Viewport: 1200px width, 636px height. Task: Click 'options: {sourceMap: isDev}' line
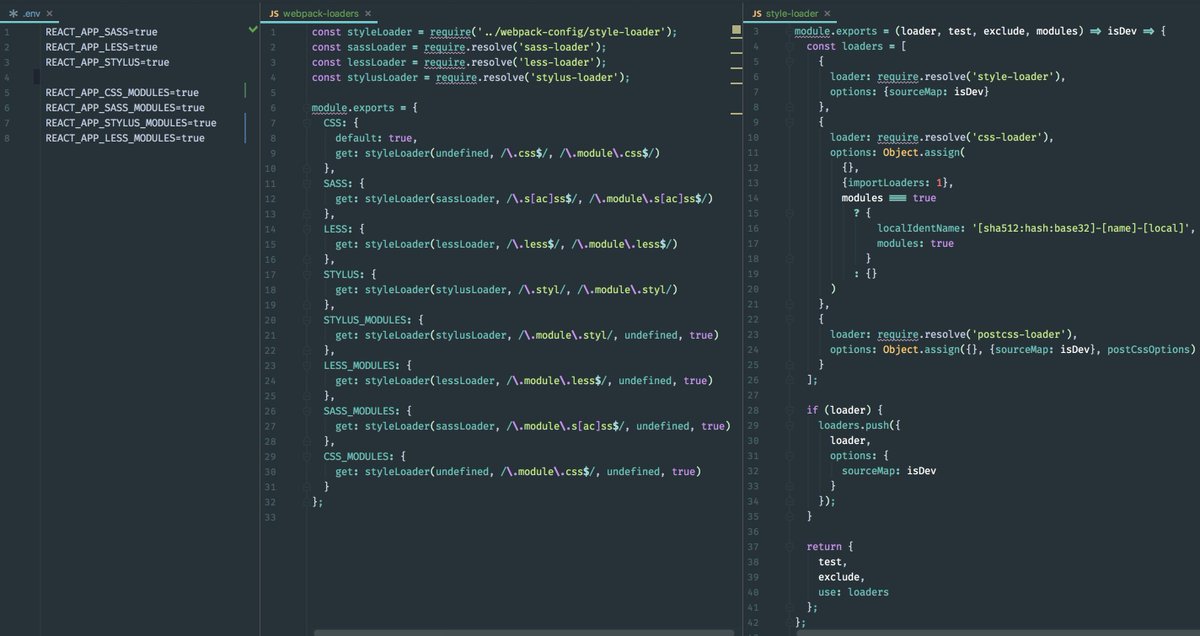point(911,93)
